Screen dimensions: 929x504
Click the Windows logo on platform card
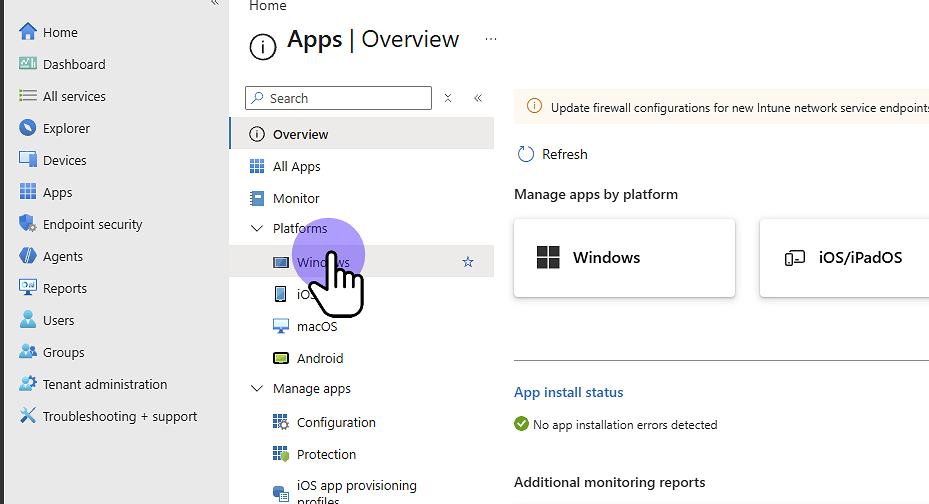coord(548,258)
